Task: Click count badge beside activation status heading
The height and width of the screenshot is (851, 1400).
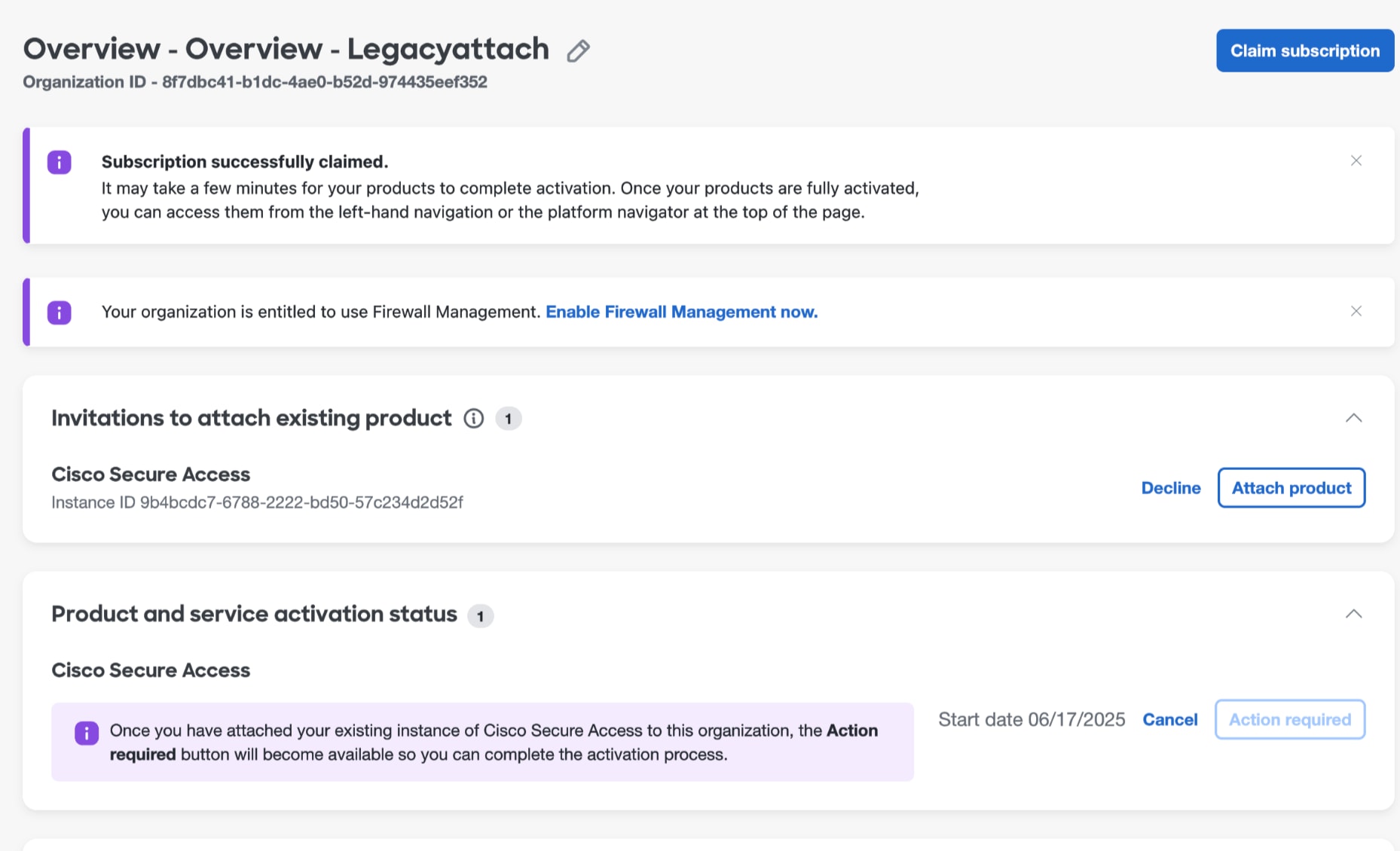Action: click(x=481, y=616)
